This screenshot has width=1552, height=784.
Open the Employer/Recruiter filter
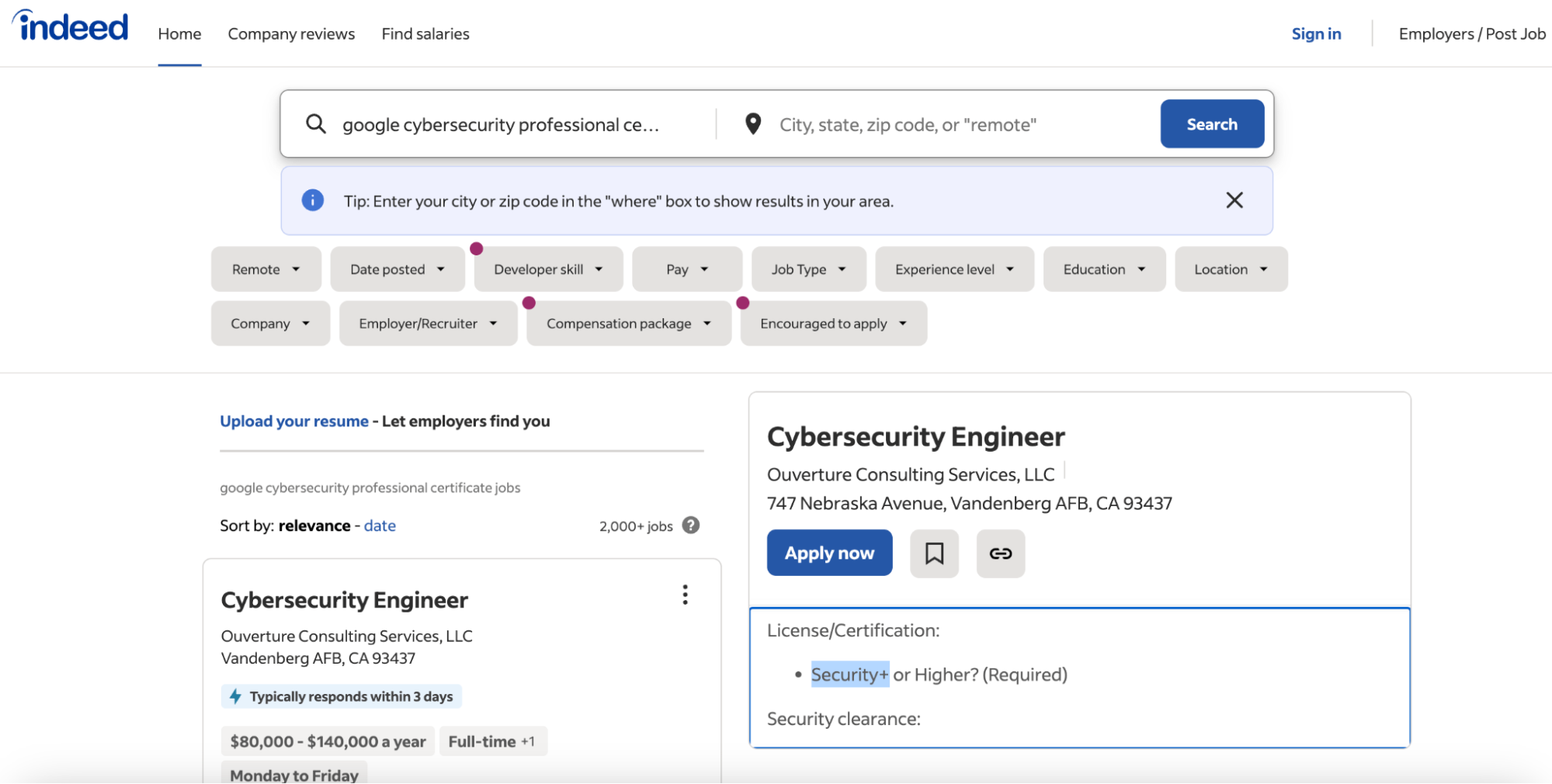(x=428, y=324)
